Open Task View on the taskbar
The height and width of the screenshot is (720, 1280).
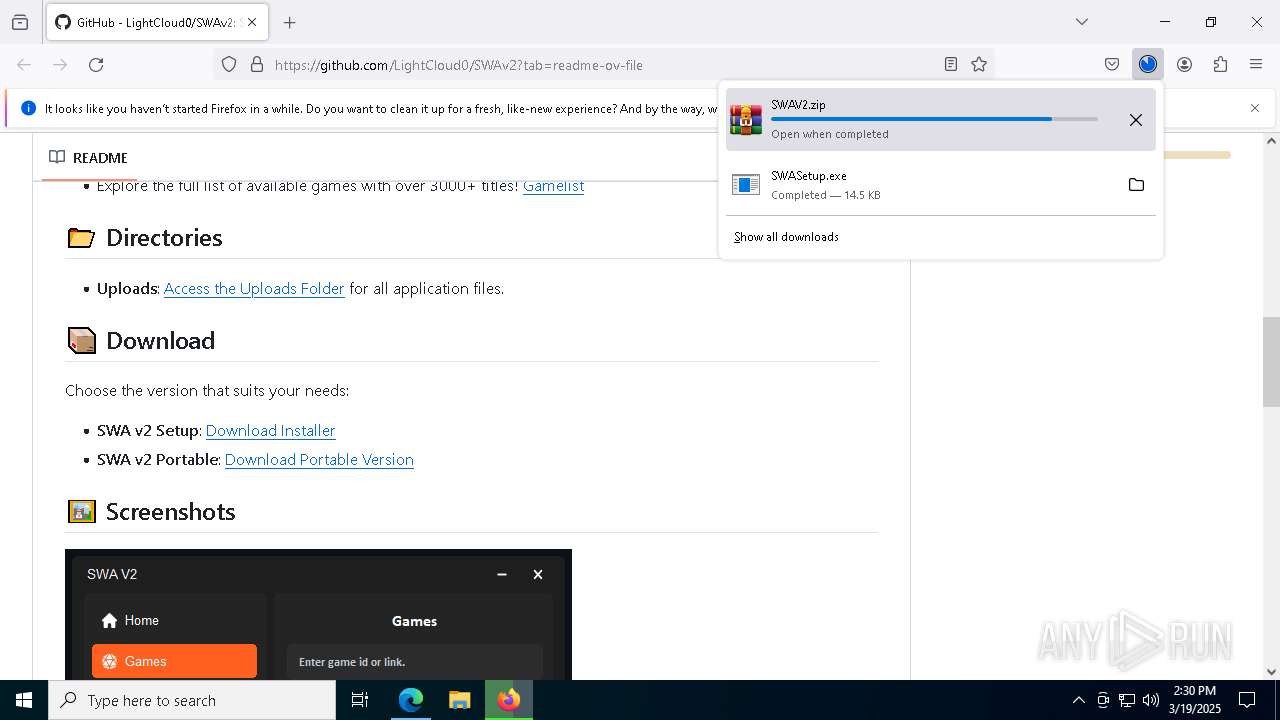tap(360, 700)
